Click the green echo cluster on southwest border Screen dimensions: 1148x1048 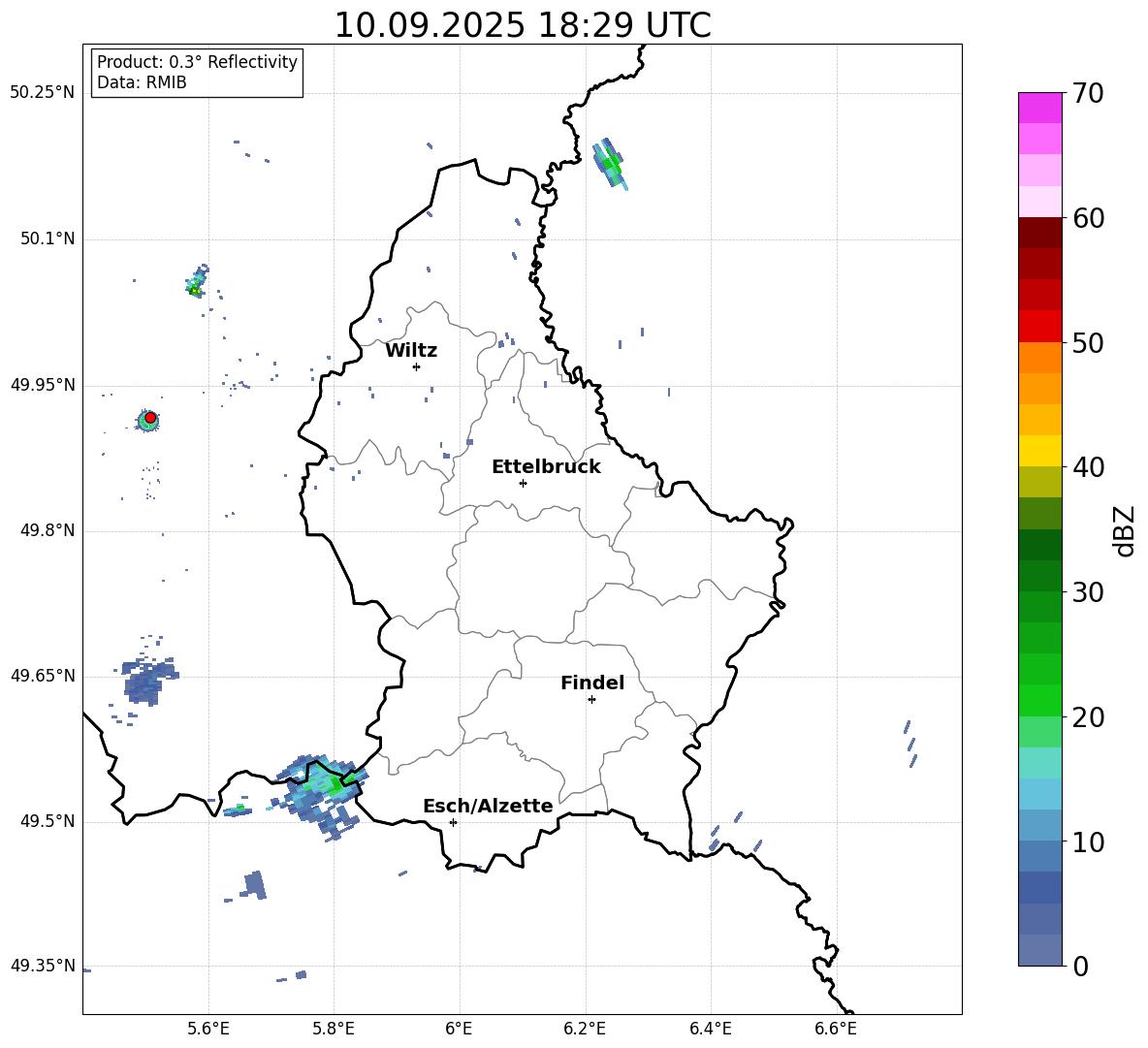tap(322, 794)
